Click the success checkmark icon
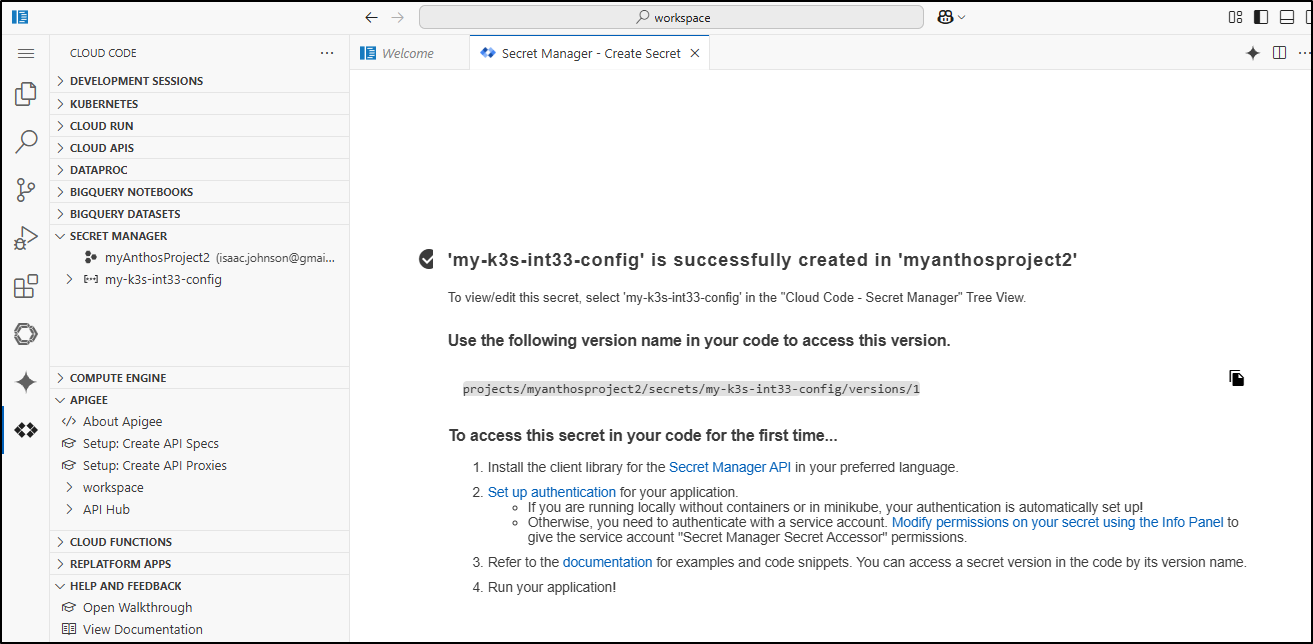 pos(427,259)
